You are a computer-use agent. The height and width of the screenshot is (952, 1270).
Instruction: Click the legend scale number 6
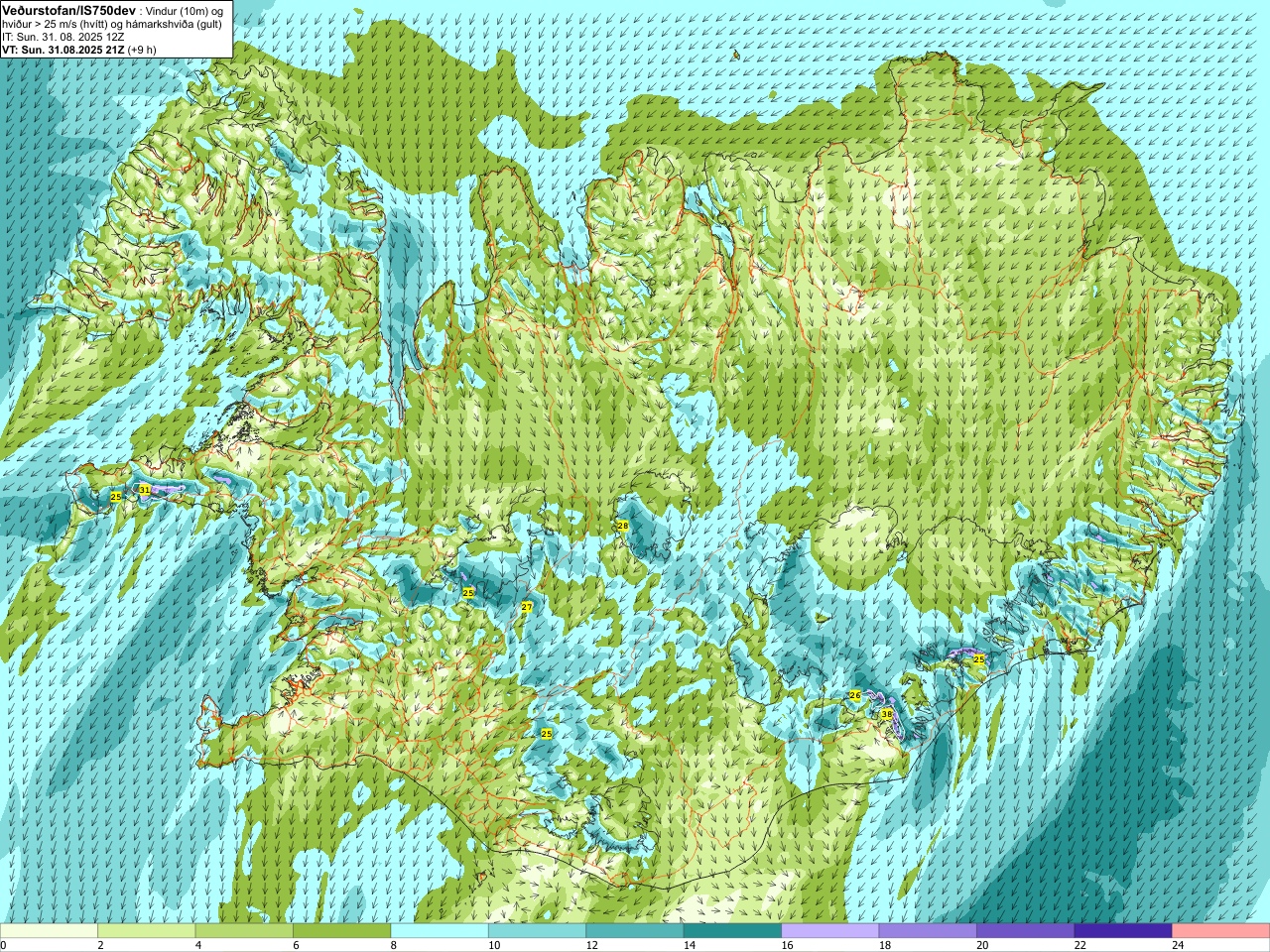click(x=296, y=946)
